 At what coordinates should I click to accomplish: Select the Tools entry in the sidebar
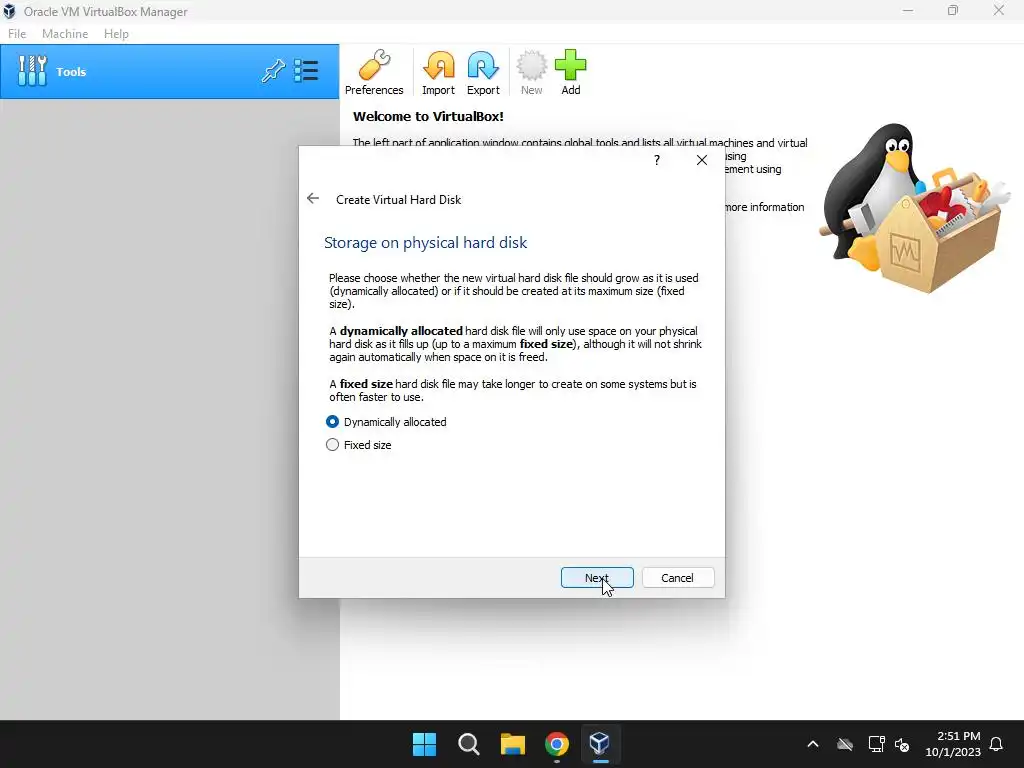pos(170,72)
